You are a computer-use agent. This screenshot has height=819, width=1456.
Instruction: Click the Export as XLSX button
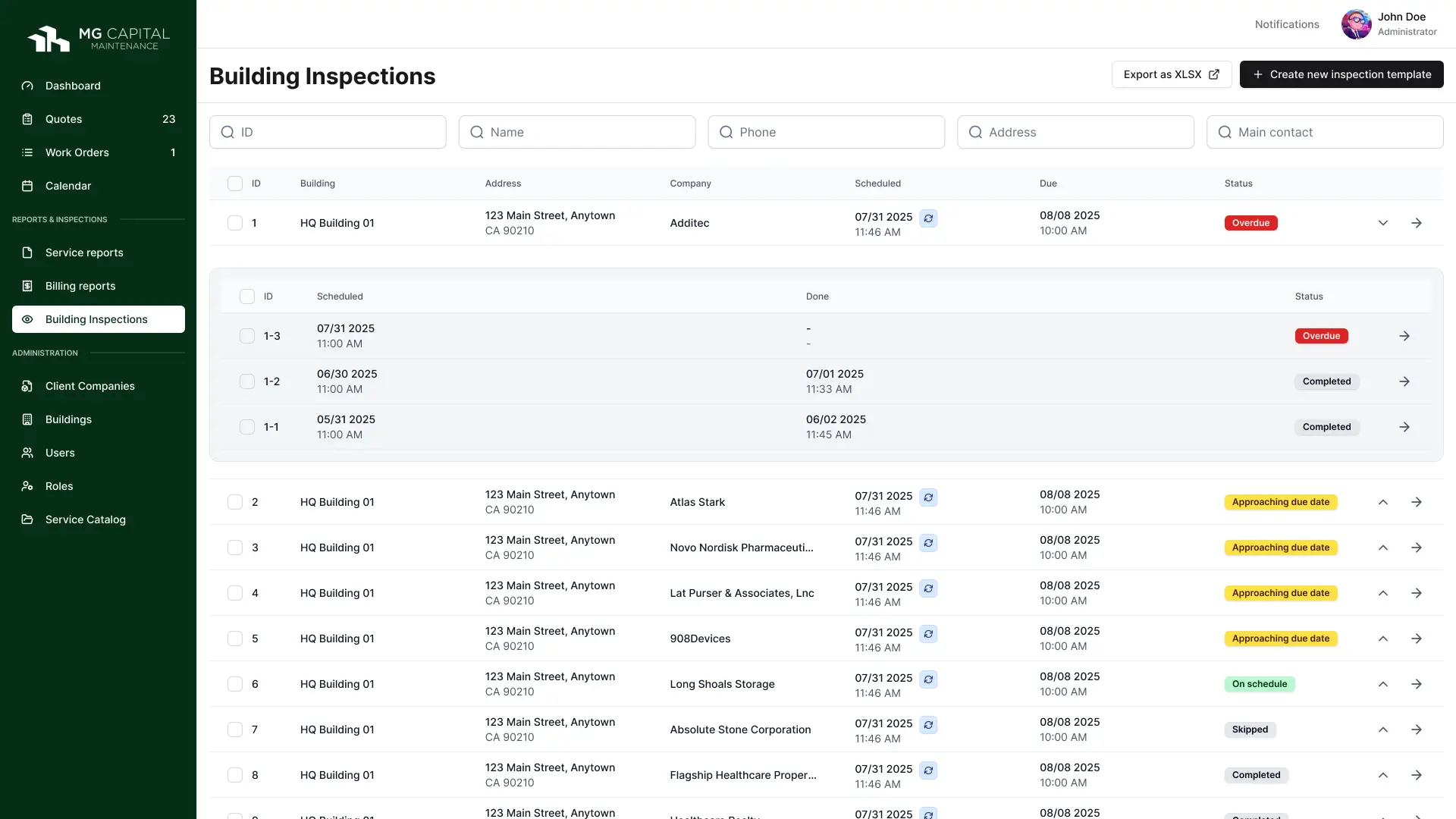(1171, 74)
